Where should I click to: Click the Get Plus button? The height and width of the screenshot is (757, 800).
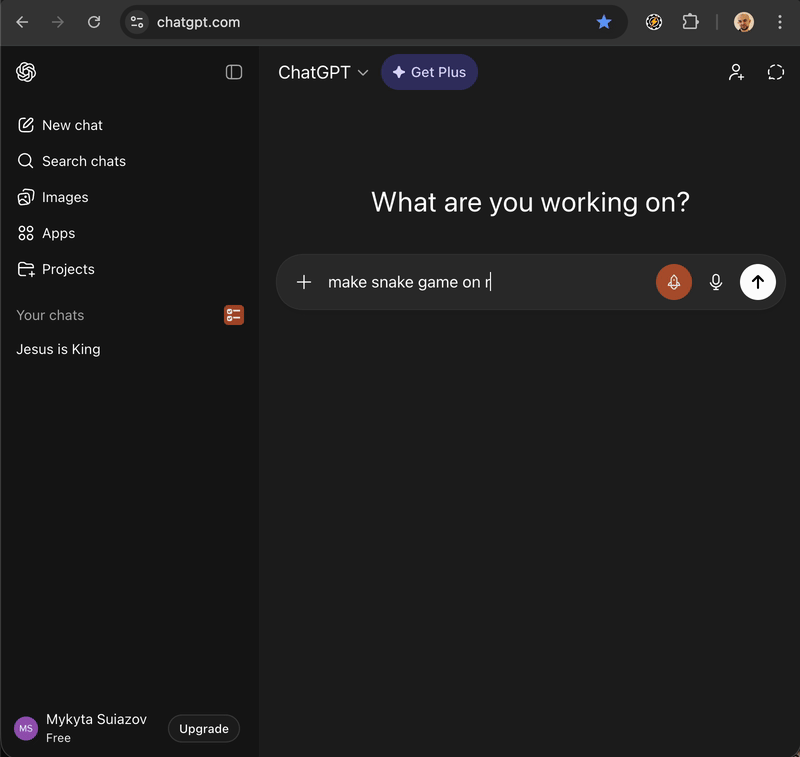click(x=429, y=72)
